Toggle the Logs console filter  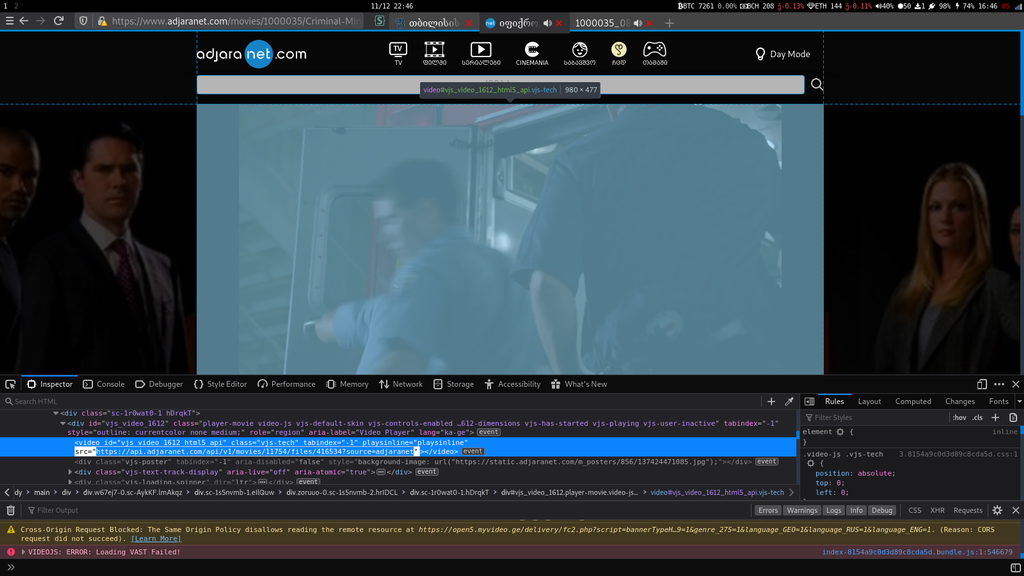point(833,510)
